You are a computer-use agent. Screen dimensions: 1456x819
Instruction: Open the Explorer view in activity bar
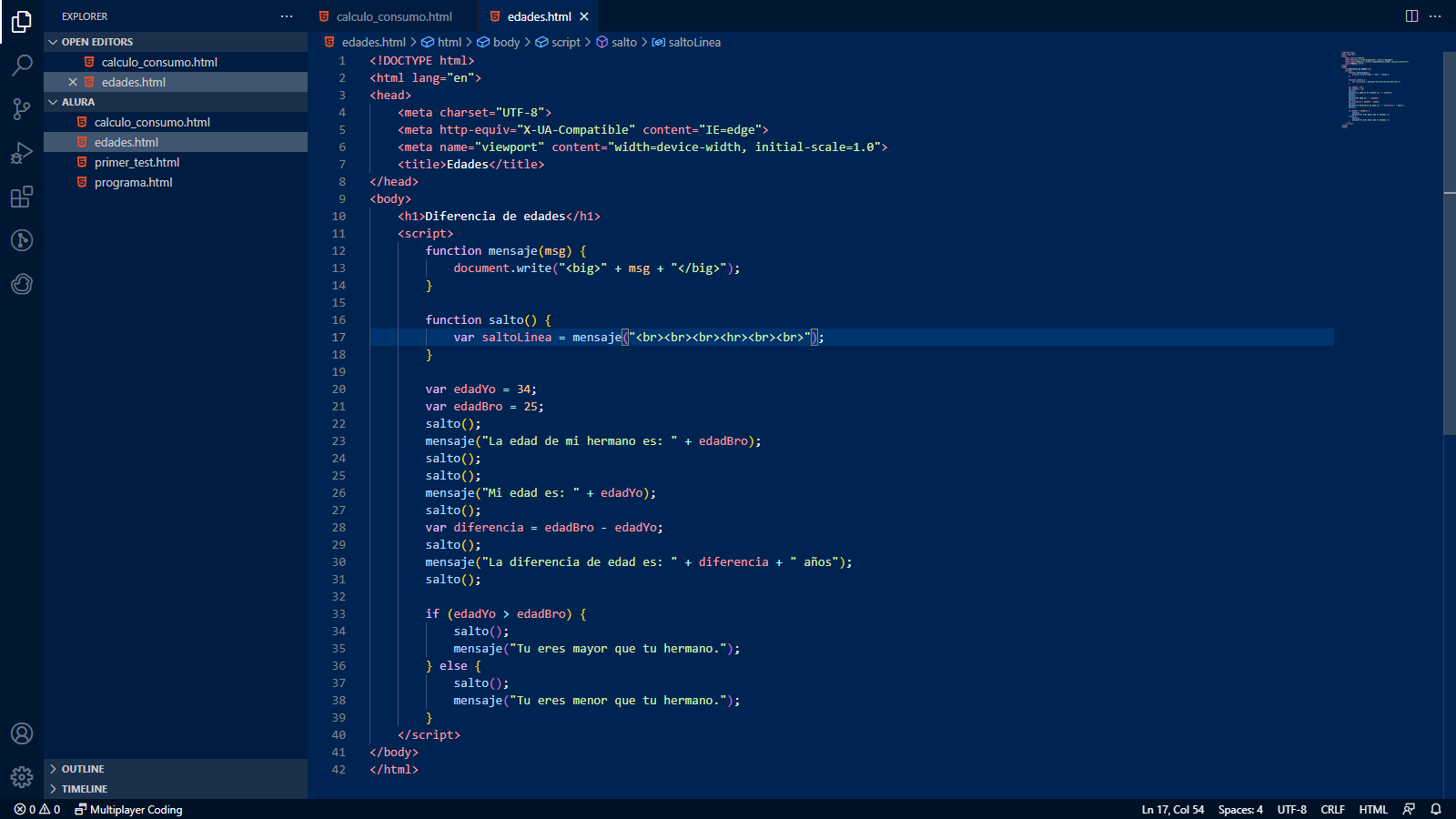22,21
